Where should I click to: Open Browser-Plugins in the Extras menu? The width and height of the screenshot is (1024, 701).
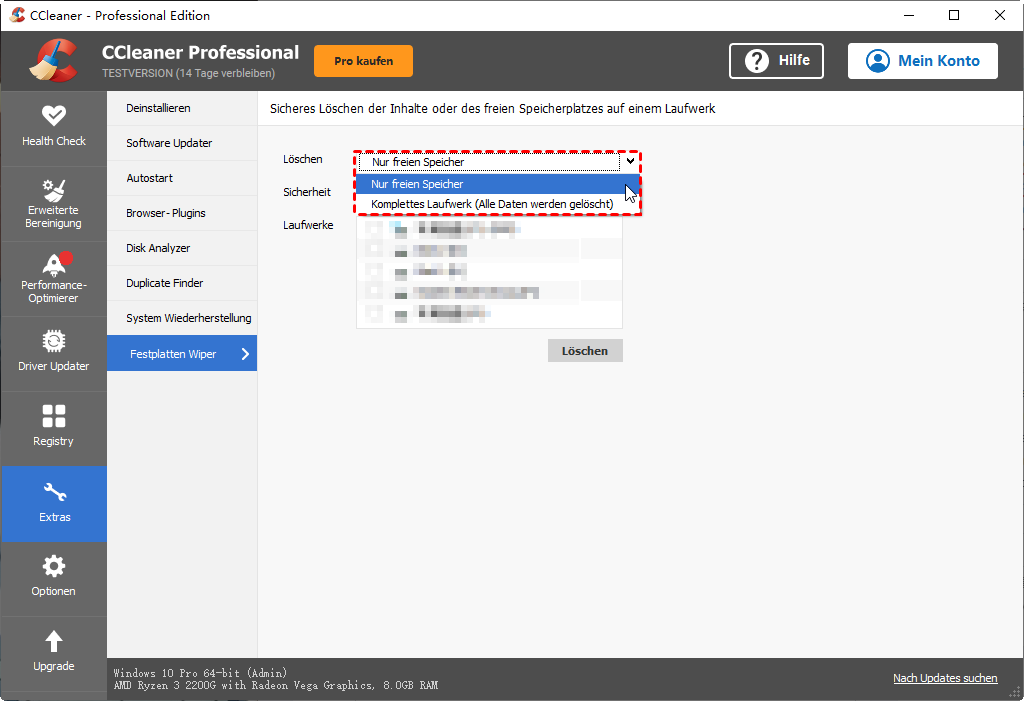click(x=182, y=213)
